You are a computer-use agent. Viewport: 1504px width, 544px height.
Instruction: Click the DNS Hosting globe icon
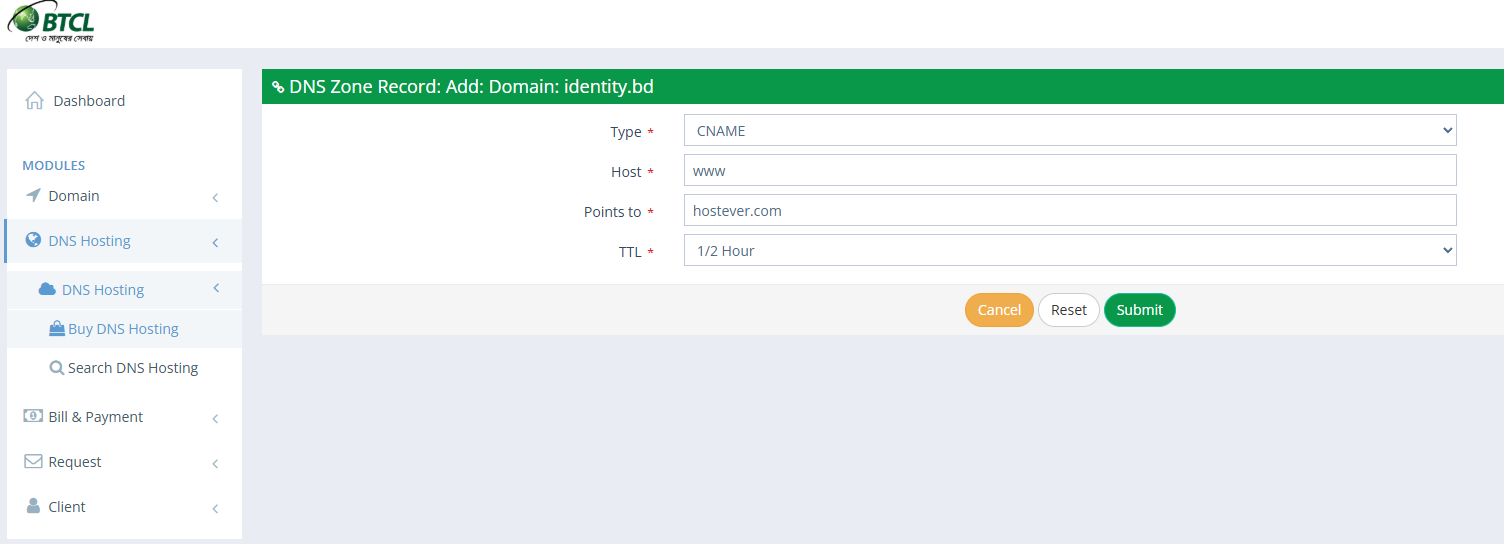coord(33,240)
